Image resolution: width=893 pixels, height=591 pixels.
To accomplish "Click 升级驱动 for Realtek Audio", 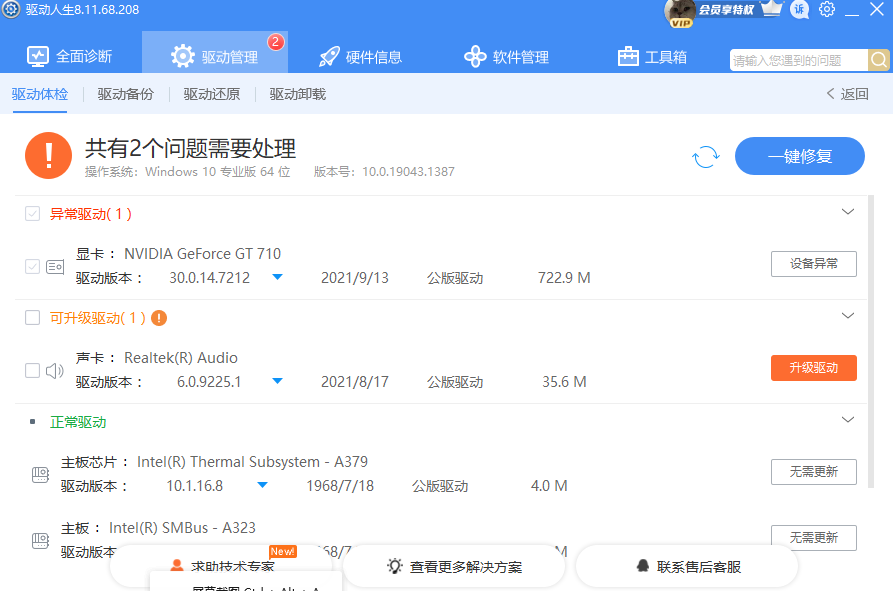I will click(814, 368).
